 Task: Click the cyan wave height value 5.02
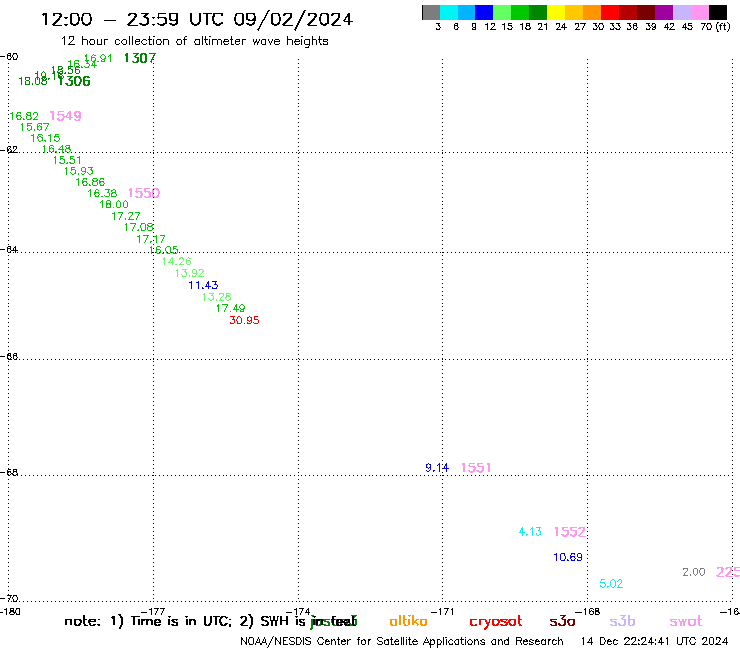coord(611,584)
